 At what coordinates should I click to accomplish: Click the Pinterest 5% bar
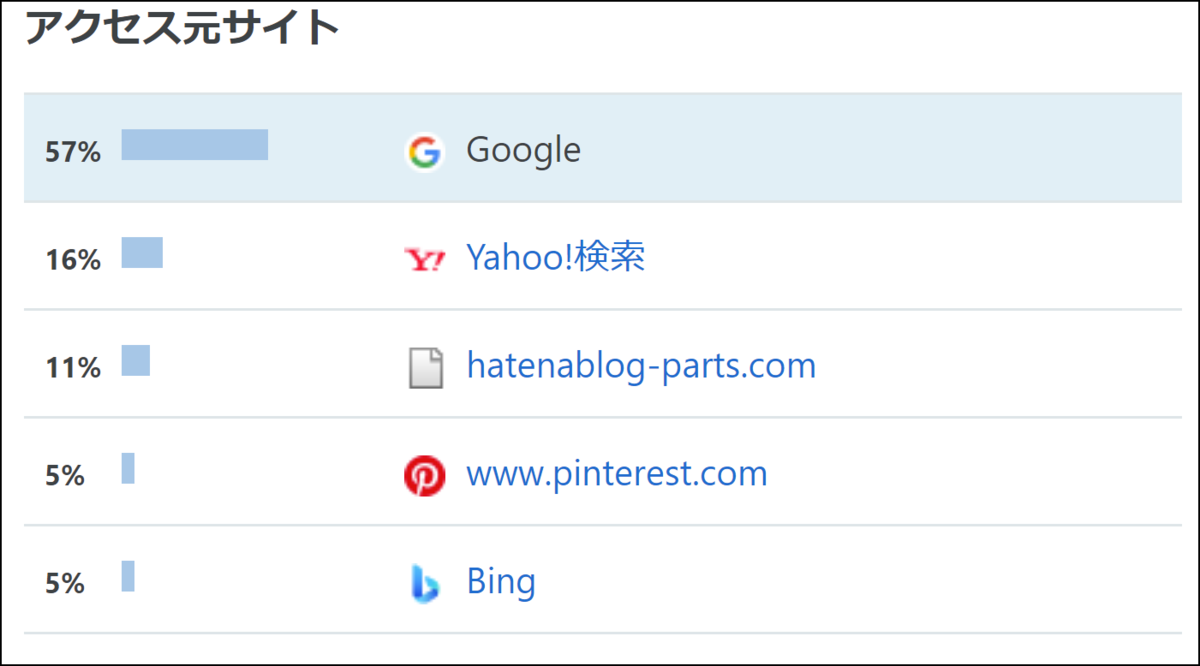pyautogui.click(x=128, y=469)
